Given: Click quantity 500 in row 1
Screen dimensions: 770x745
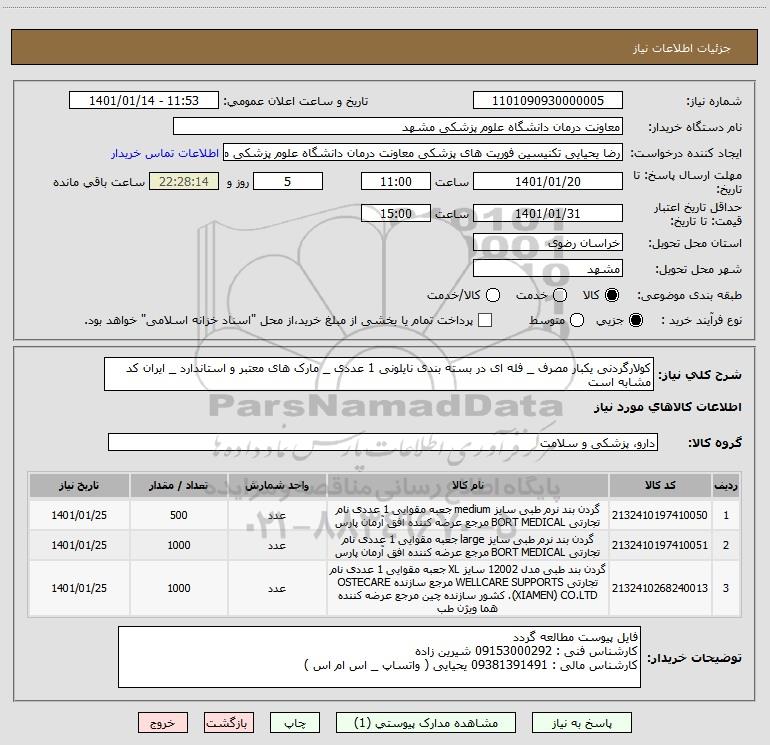Looking at the screenshot, I should (179, 515).
